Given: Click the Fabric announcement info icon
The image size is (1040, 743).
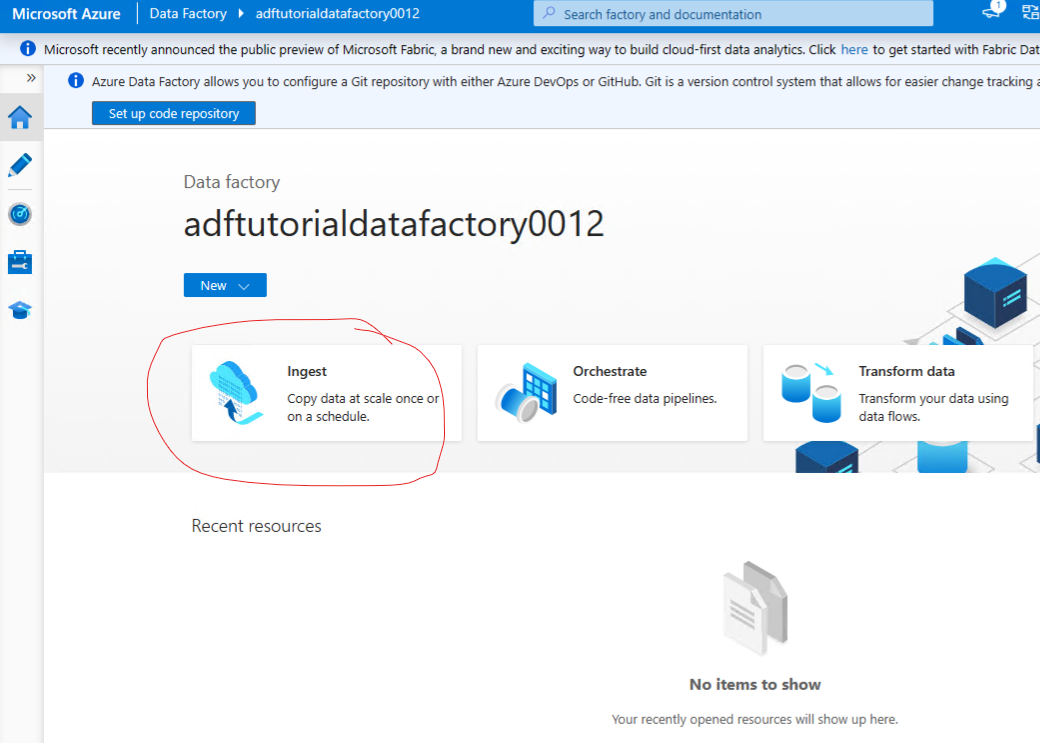Looking at the screenshot, I should tap(28, 48).
